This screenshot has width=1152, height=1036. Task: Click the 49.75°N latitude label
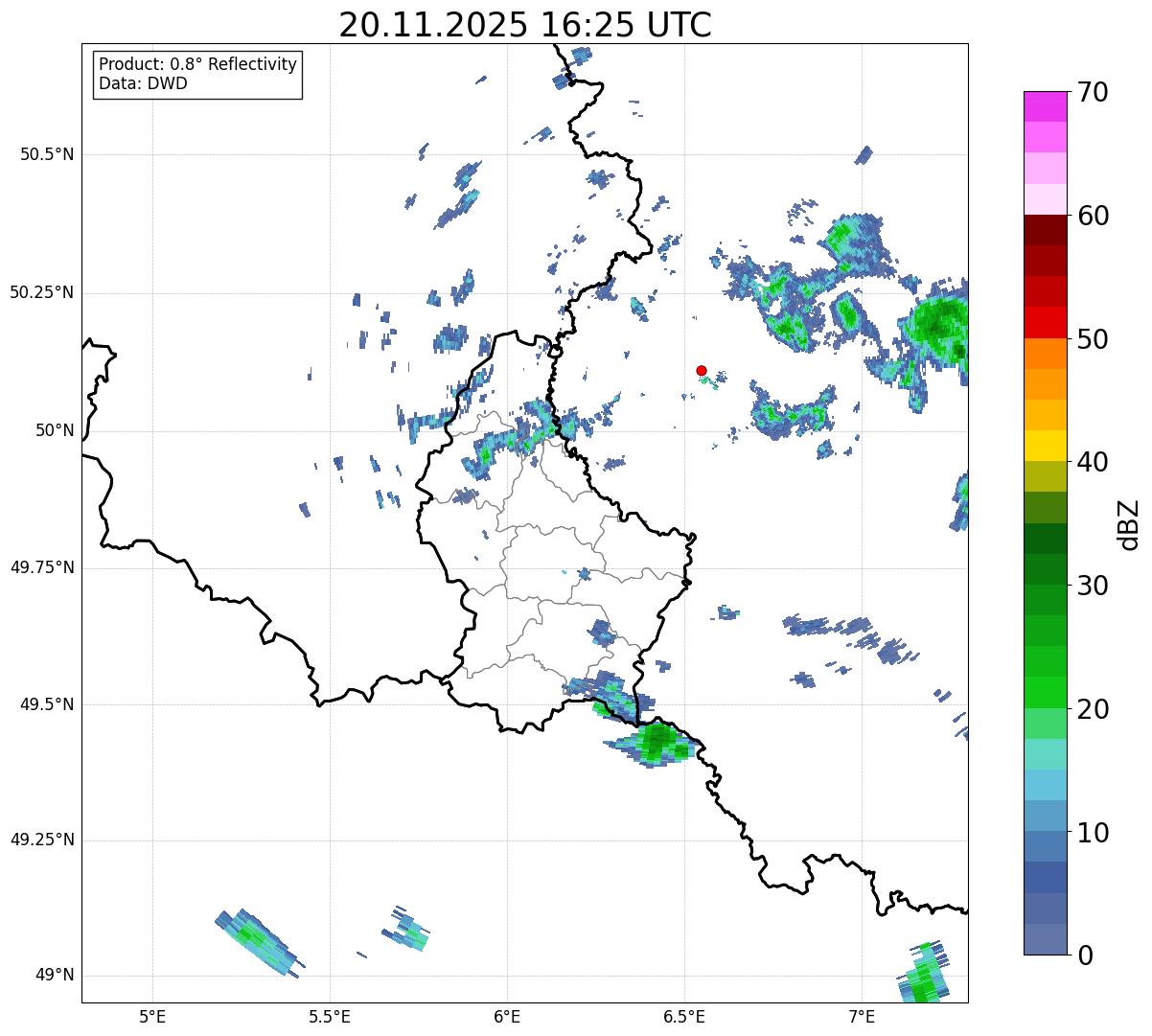(x=41, y=567)
